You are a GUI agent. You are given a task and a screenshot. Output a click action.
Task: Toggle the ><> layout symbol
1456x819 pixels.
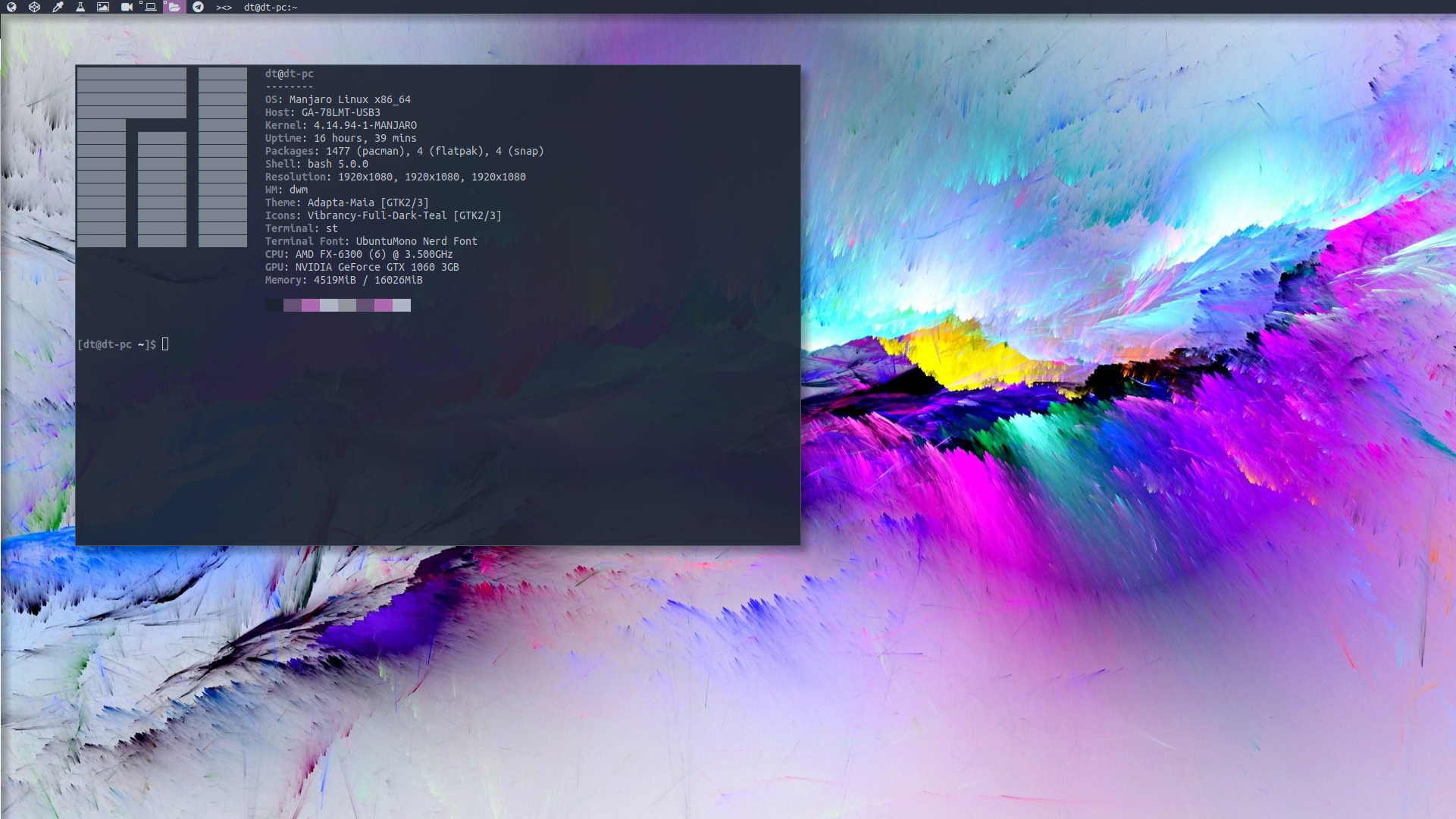click(x=224, y=8)
